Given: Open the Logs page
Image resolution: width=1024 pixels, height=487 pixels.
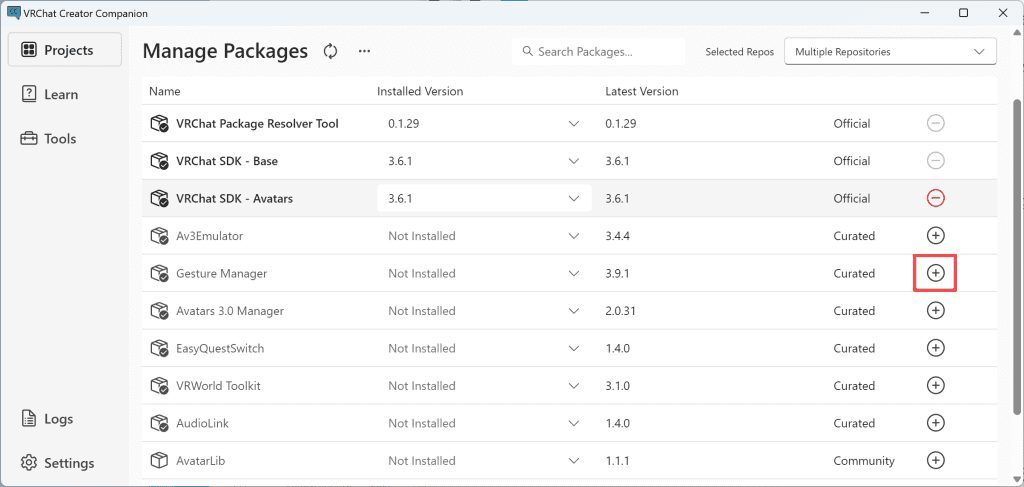Looking at the screenshot, I should click(x=58, y=419).
